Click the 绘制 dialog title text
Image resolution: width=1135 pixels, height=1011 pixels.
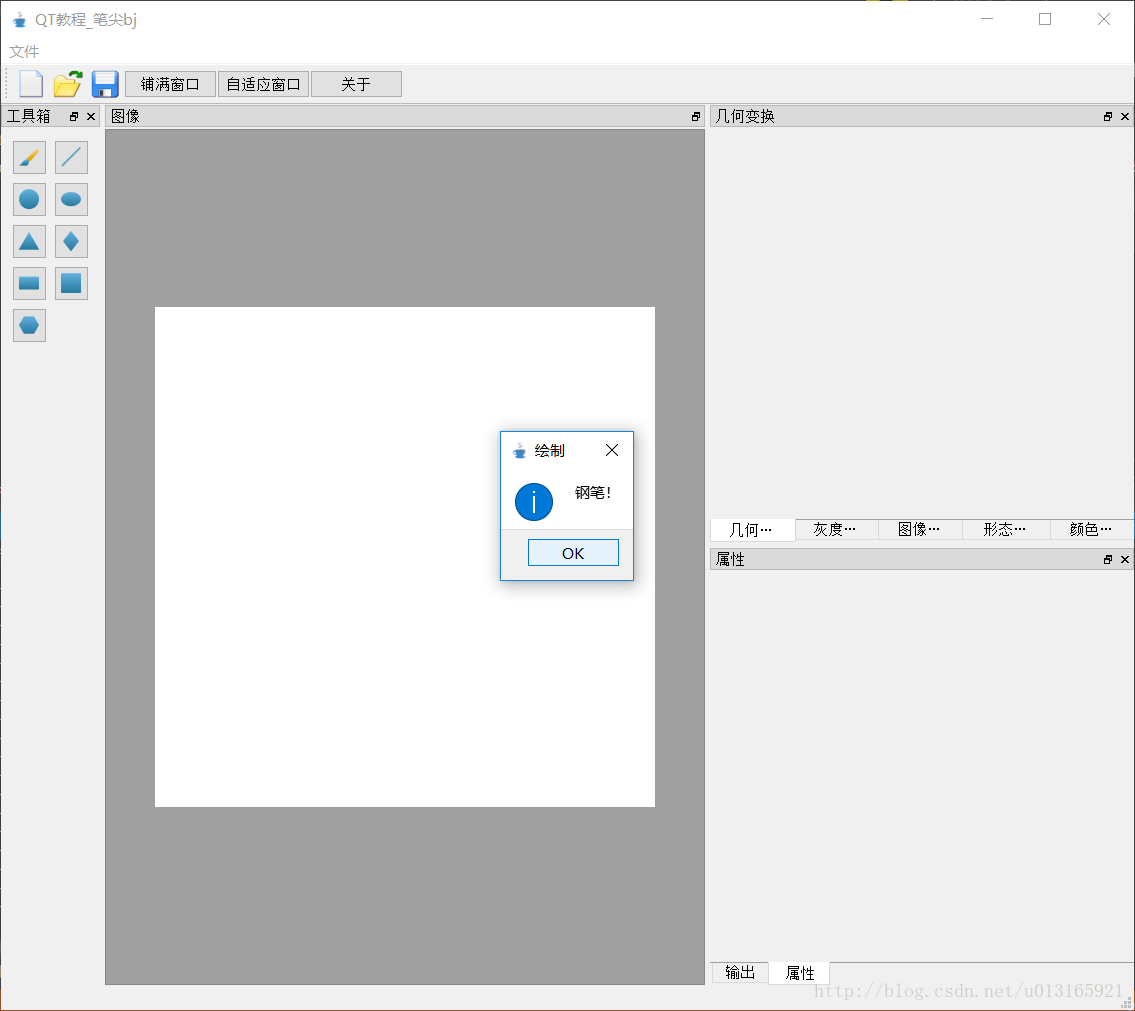[549, 450]
